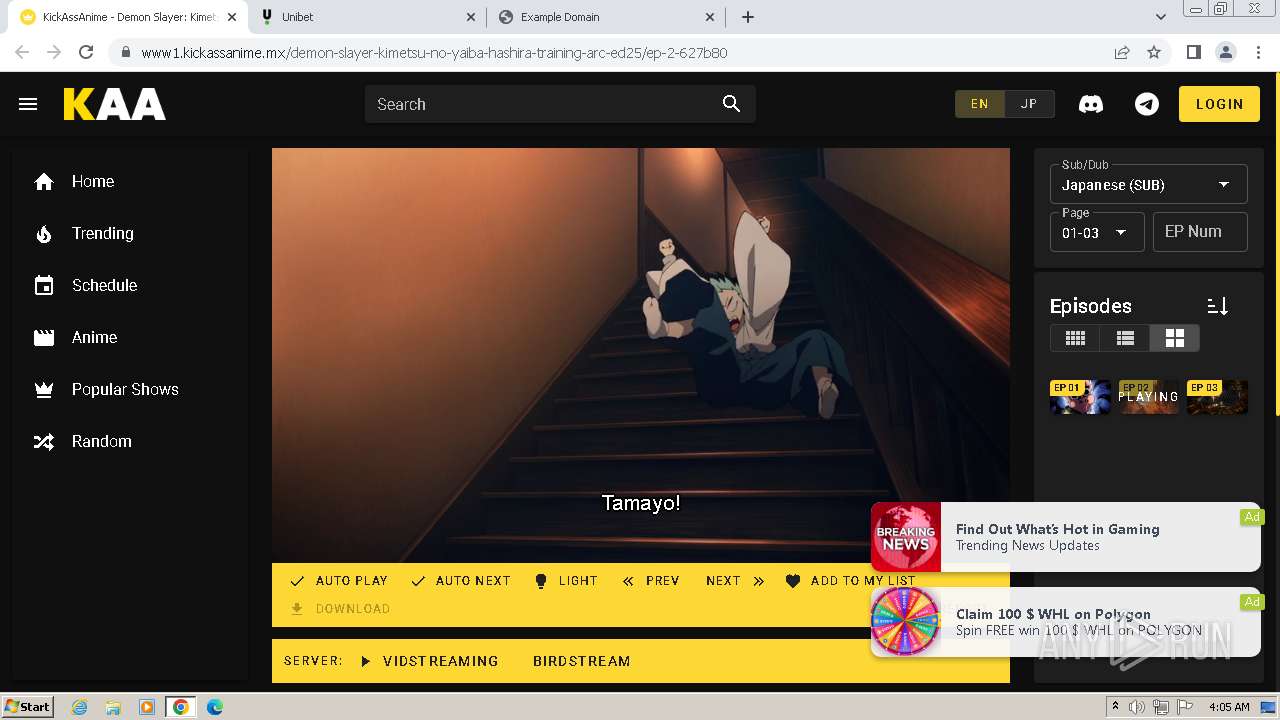Show hidden system tray icons
The height and width of the screenshot is (720, 1280).
pyautogui.click(x=1115, y=707)
